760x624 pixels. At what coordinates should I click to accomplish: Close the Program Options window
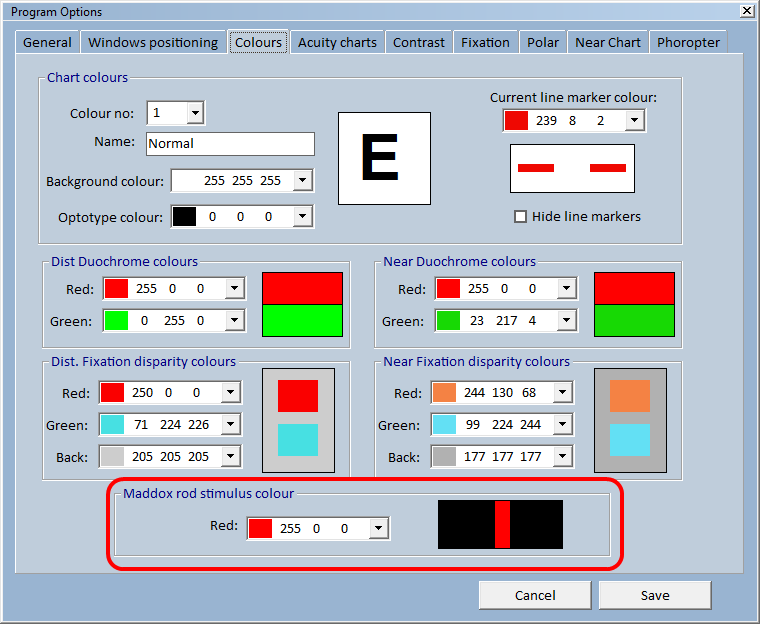pos(747,11)
